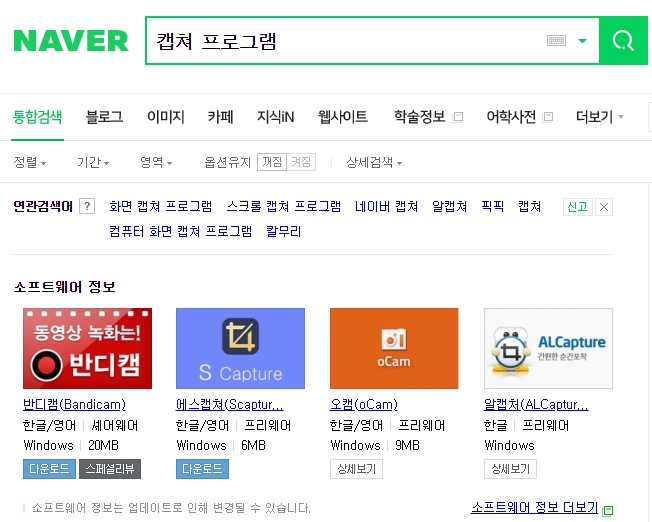Click the green search magnifier button

(x=623, y=41)
